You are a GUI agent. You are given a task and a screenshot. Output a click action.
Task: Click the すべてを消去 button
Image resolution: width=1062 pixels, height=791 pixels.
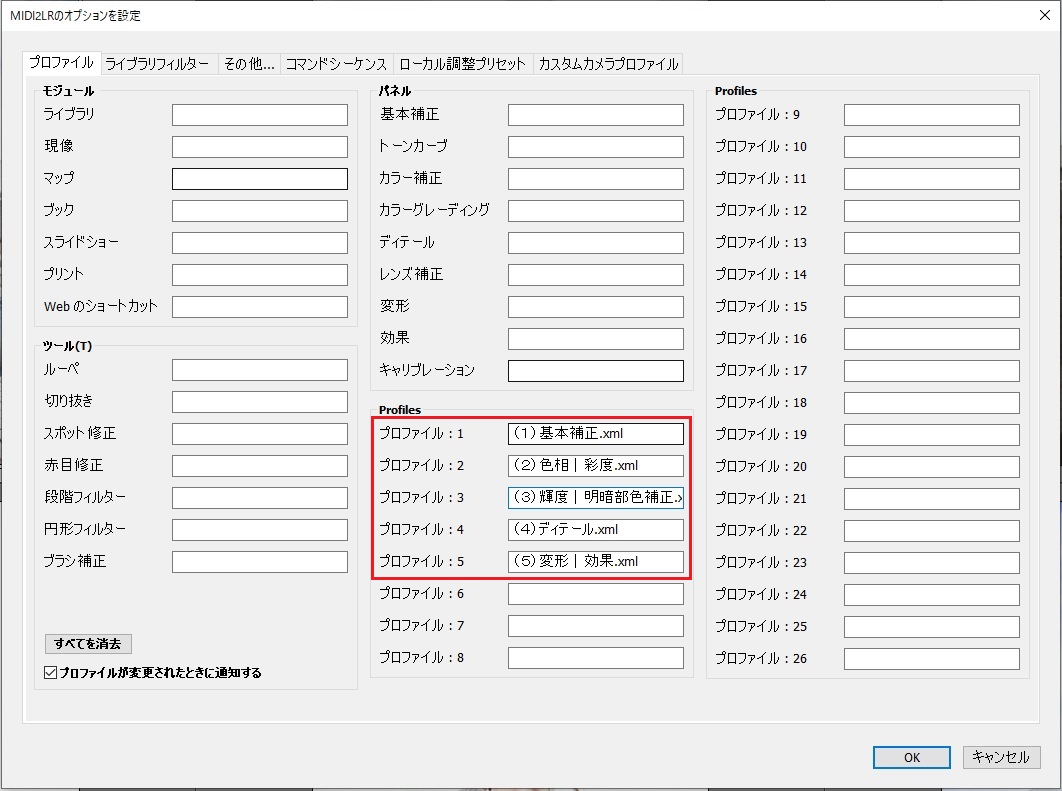(88, 643)
